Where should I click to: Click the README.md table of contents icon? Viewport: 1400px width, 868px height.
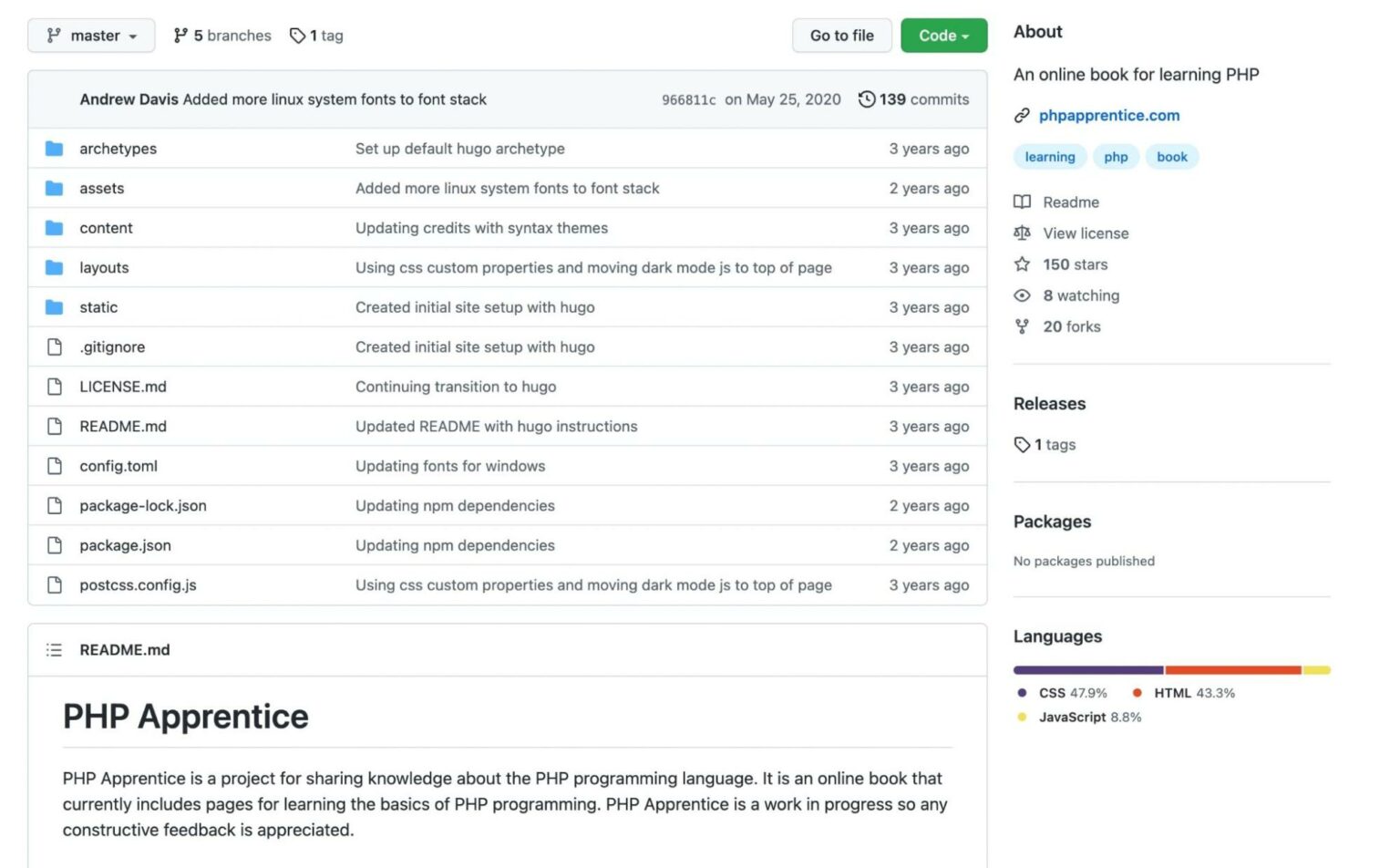click(x=55, y=650)
